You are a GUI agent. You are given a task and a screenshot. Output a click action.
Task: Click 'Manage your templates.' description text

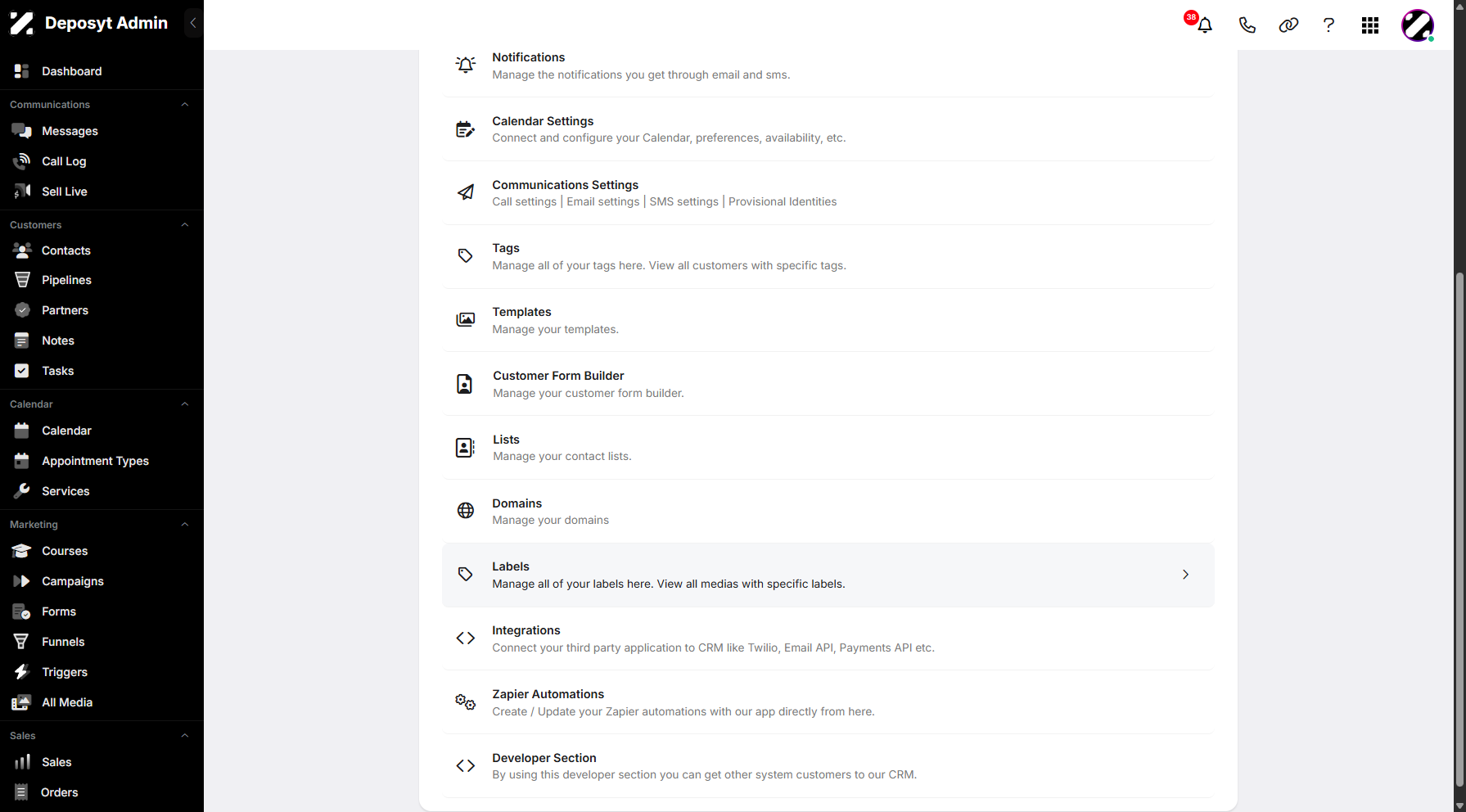(555, 329)
